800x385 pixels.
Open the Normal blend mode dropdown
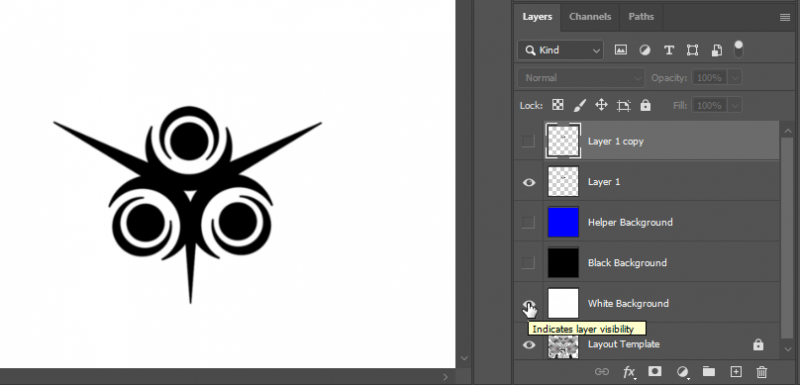click(581, 78)
